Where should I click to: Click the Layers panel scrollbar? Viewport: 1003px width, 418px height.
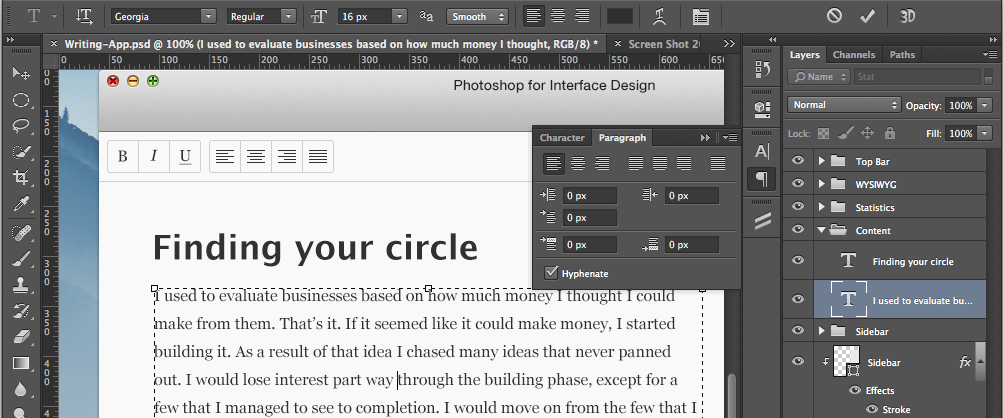[979, 360]
